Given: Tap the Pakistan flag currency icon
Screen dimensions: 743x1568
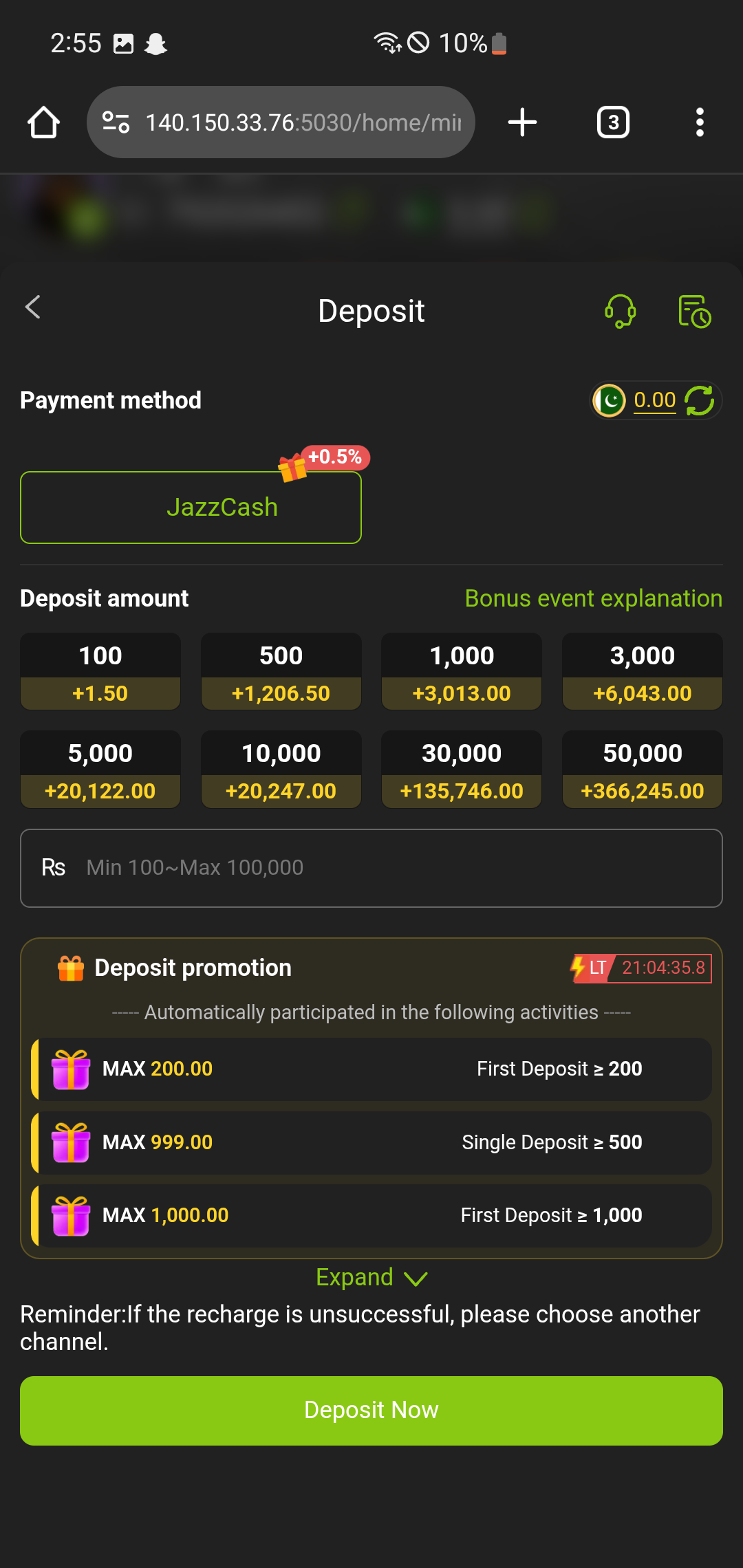Looking at the screenshot, I should [610, 400].
